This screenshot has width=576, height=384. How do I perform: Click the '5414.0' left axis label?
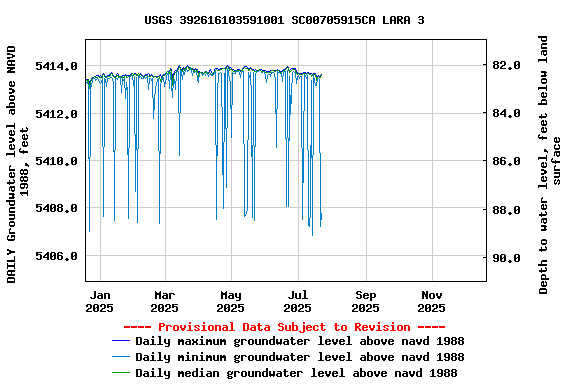(56, 66)
